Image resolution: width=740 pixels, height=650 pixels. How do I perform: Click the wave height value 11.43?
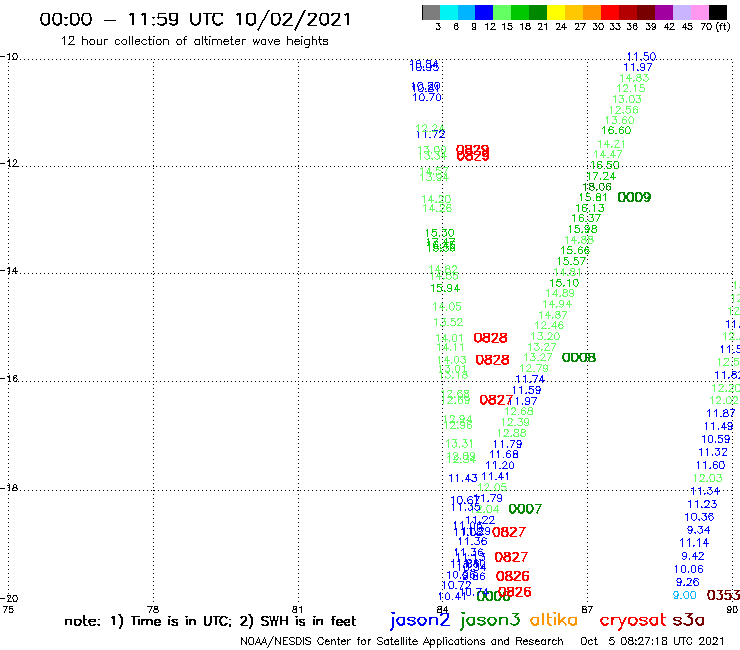click(463, 478)
